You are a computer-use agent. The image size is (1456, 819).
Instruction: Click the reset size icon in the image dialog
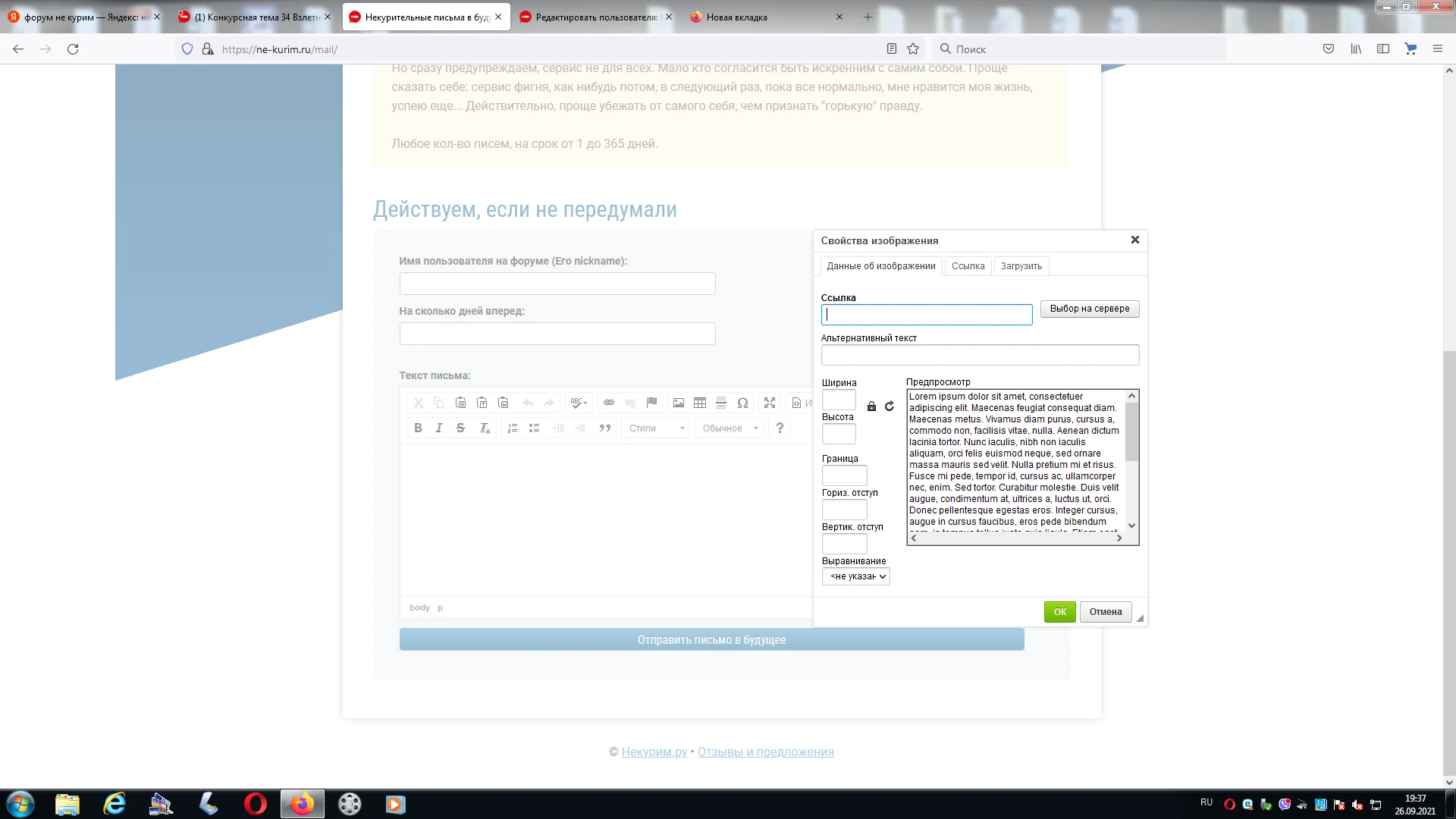click(x=890, y=406)
